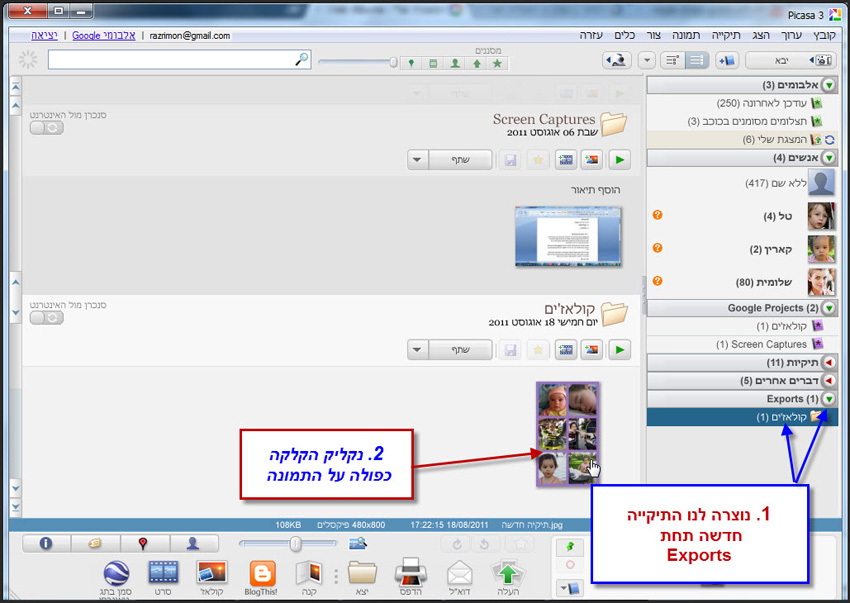Click the הדפס (Print) icon
Screen dimensions: 850x603
(x=411, y=578)
